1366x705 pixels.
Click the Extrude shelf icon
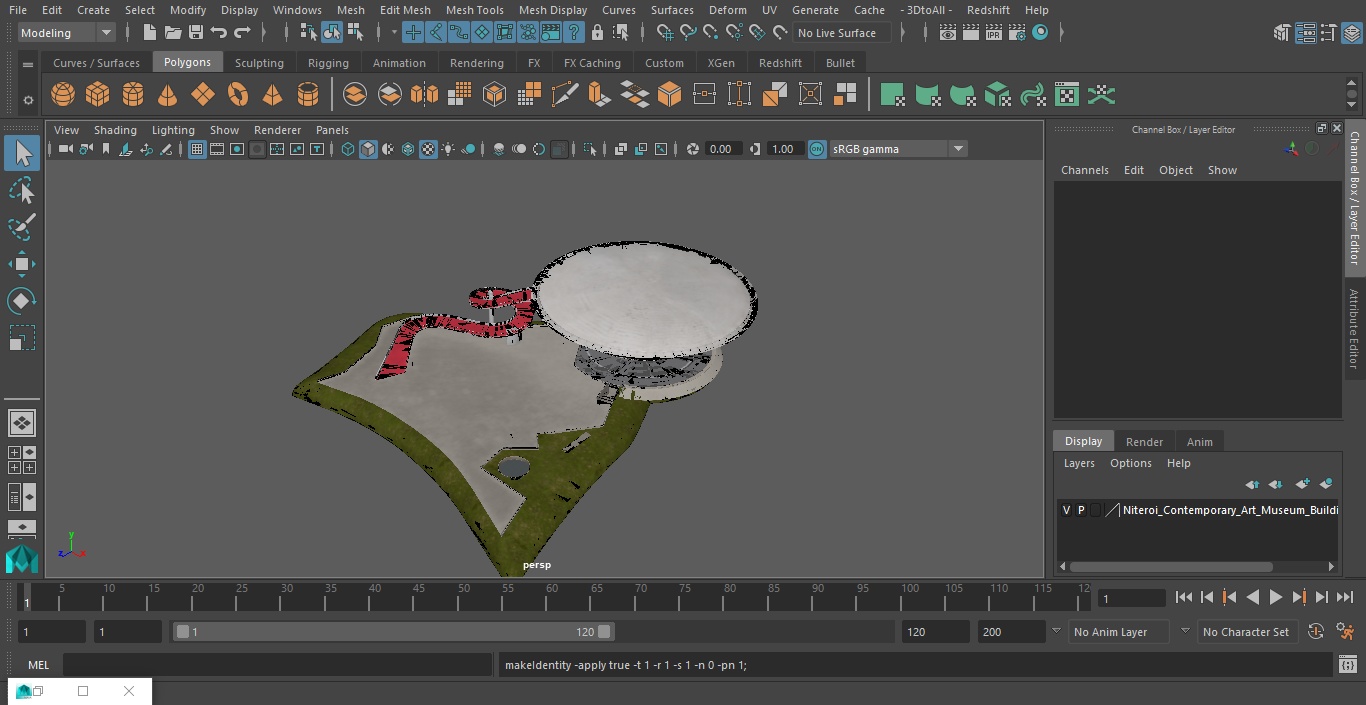click(x=599, y=95)
